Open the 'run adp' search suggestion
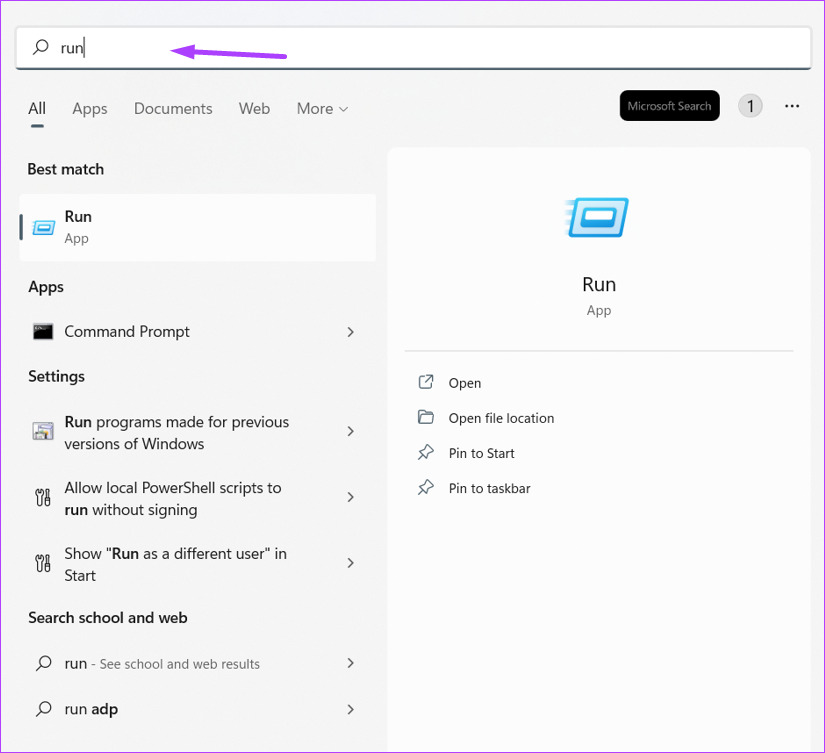 [x=197, y=709]
